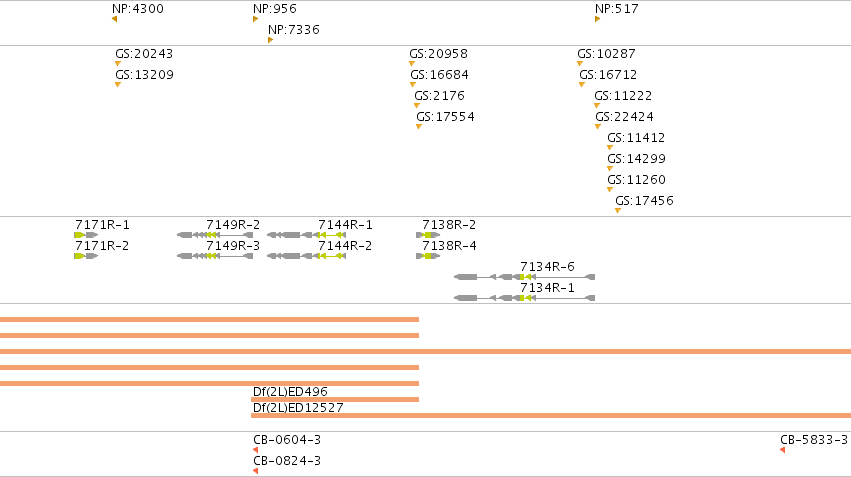
Task: Click the triangle marker below GS:20243
Action: click(118, 63)
